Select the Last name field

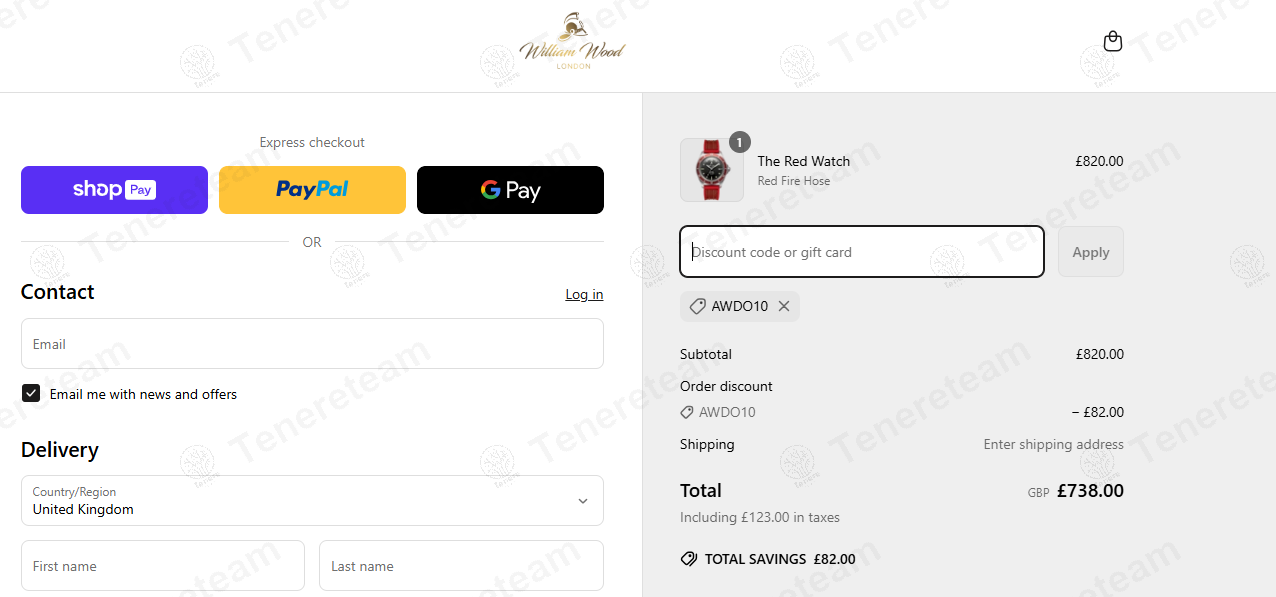(461, 566)
